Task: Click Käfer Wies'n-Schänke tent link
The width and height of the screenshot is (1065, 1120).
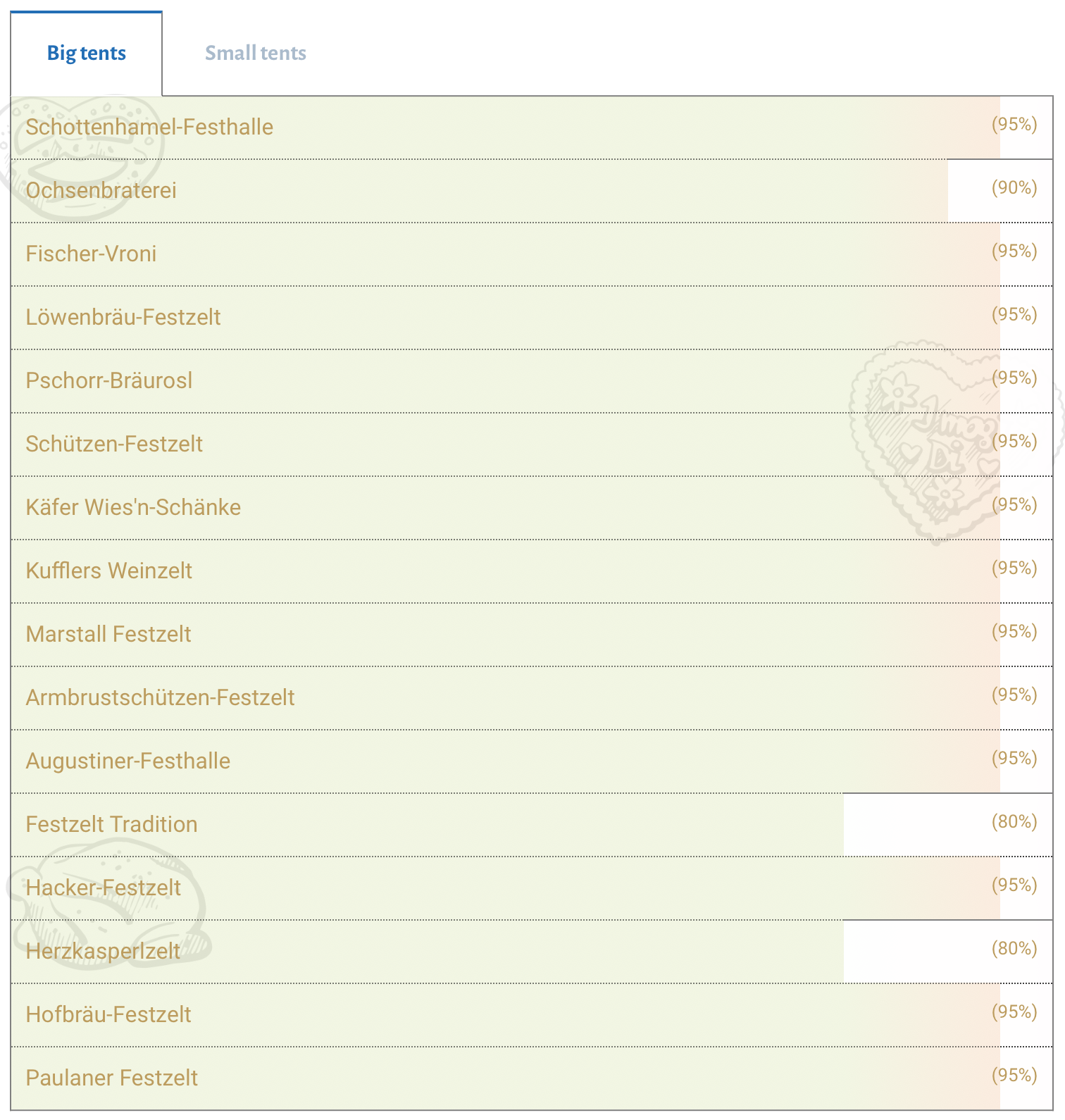Action: (133, 508)
